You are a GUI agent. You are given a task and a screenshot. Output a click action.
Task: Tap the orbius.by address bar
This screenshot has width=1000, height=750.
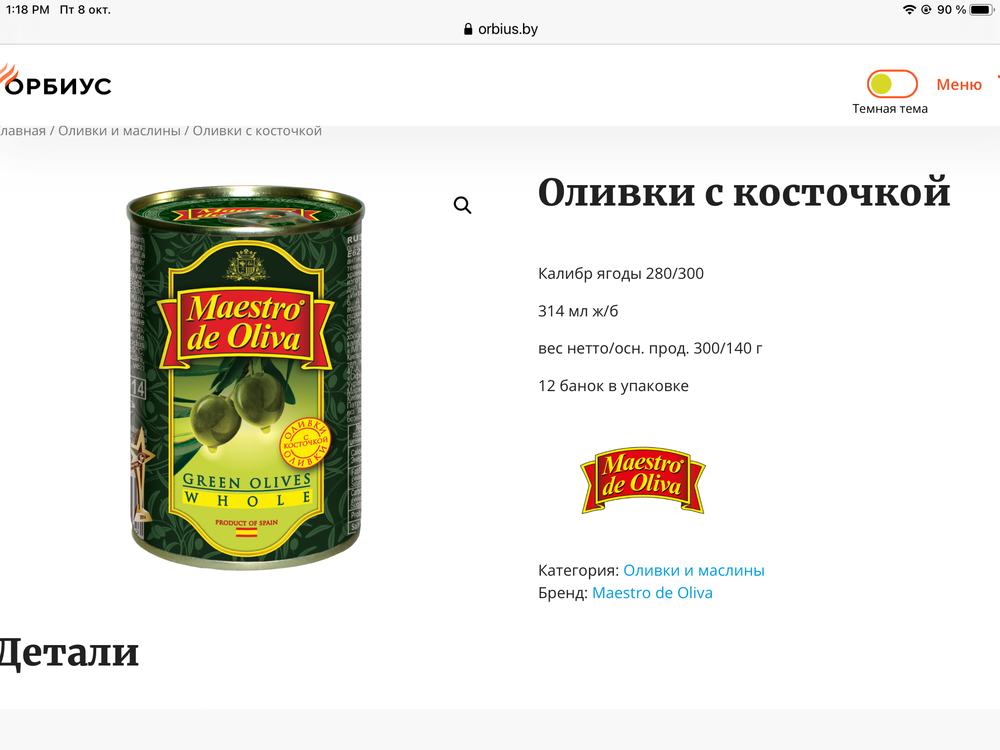[500, 29]
